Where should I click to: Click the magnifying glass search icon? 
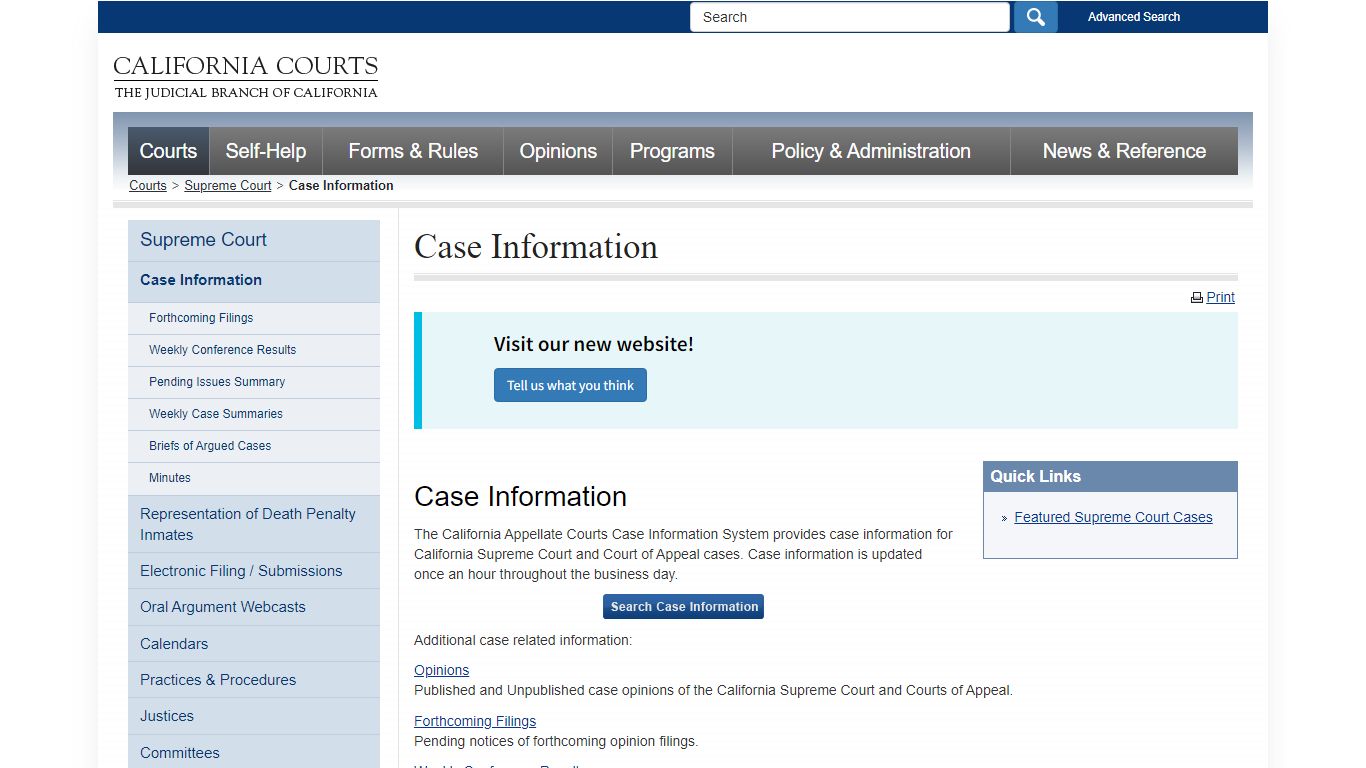click(x=1035, y=17)
